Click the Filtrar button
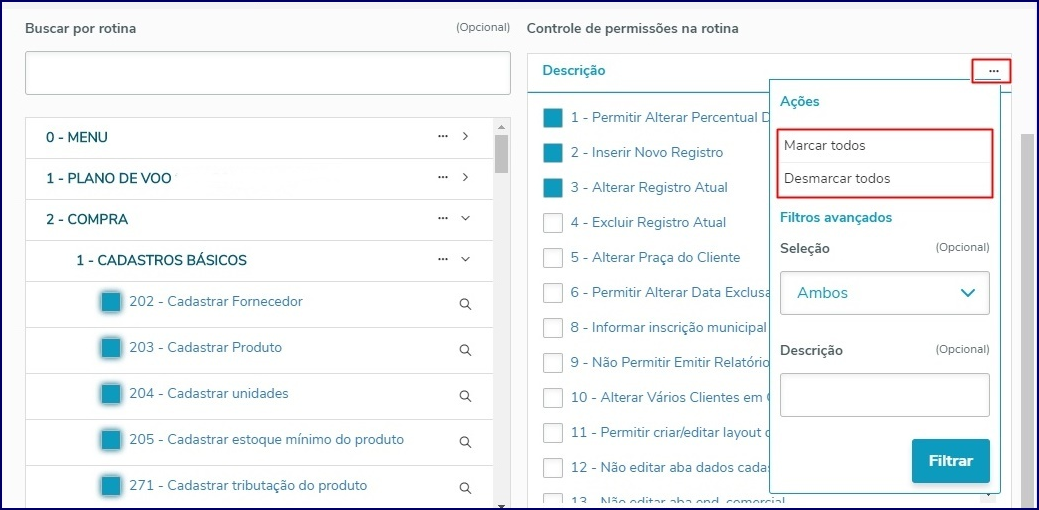Screen dimensions: 1039x510 (x=950, y=461)
